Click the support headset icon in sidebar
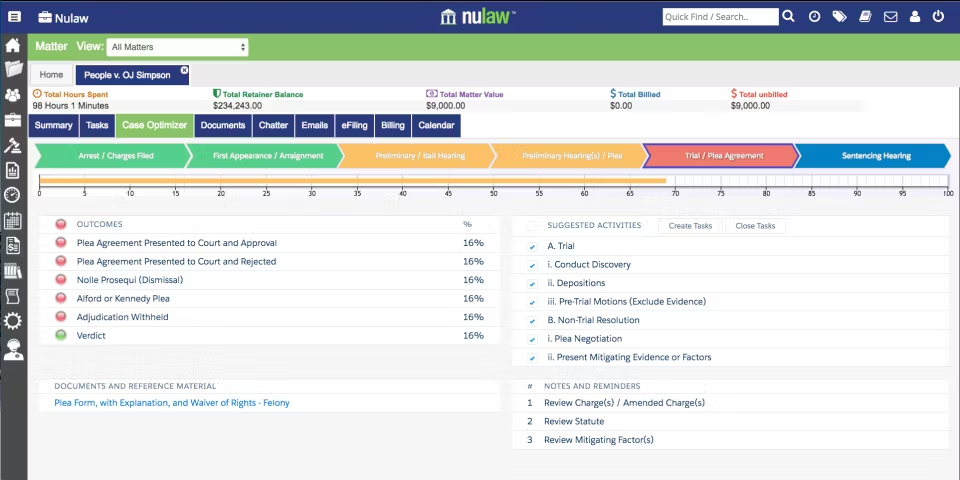The height and width of the screenshot is (480, 960). point(13,349)
